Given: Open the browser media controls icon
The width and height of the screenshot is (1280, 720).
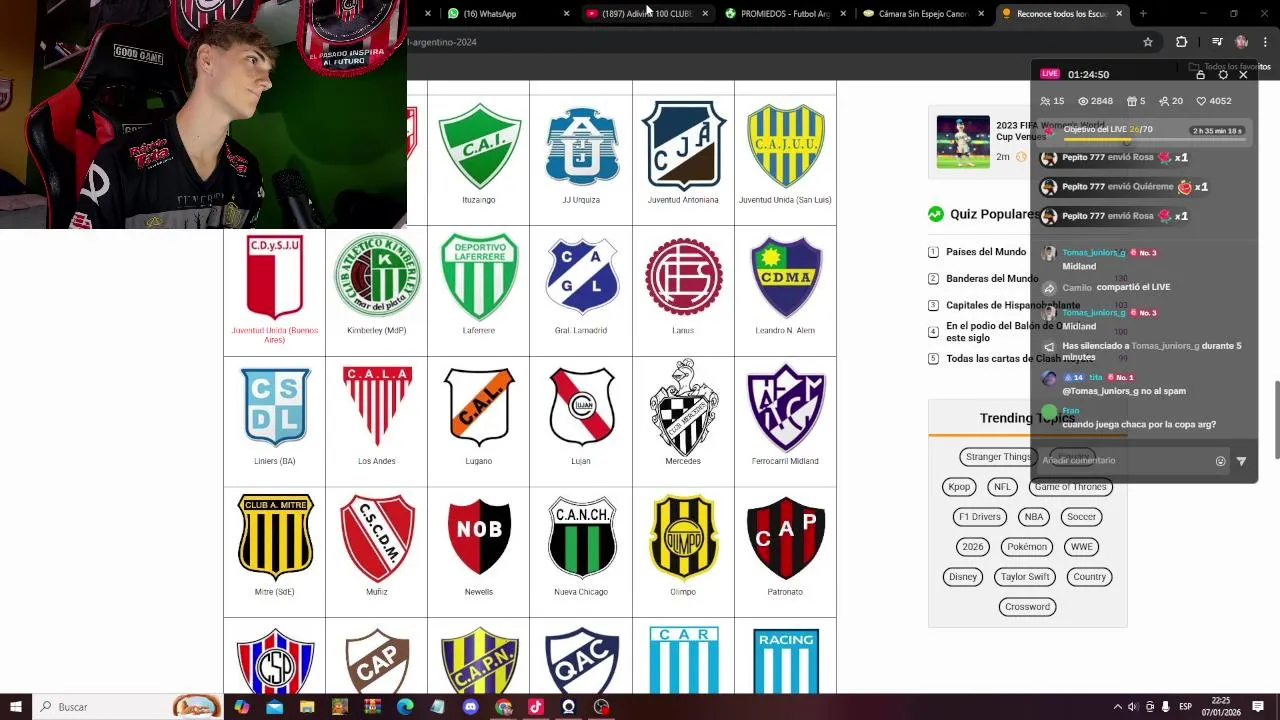Looking at the screenshot, I should 1217,42.
